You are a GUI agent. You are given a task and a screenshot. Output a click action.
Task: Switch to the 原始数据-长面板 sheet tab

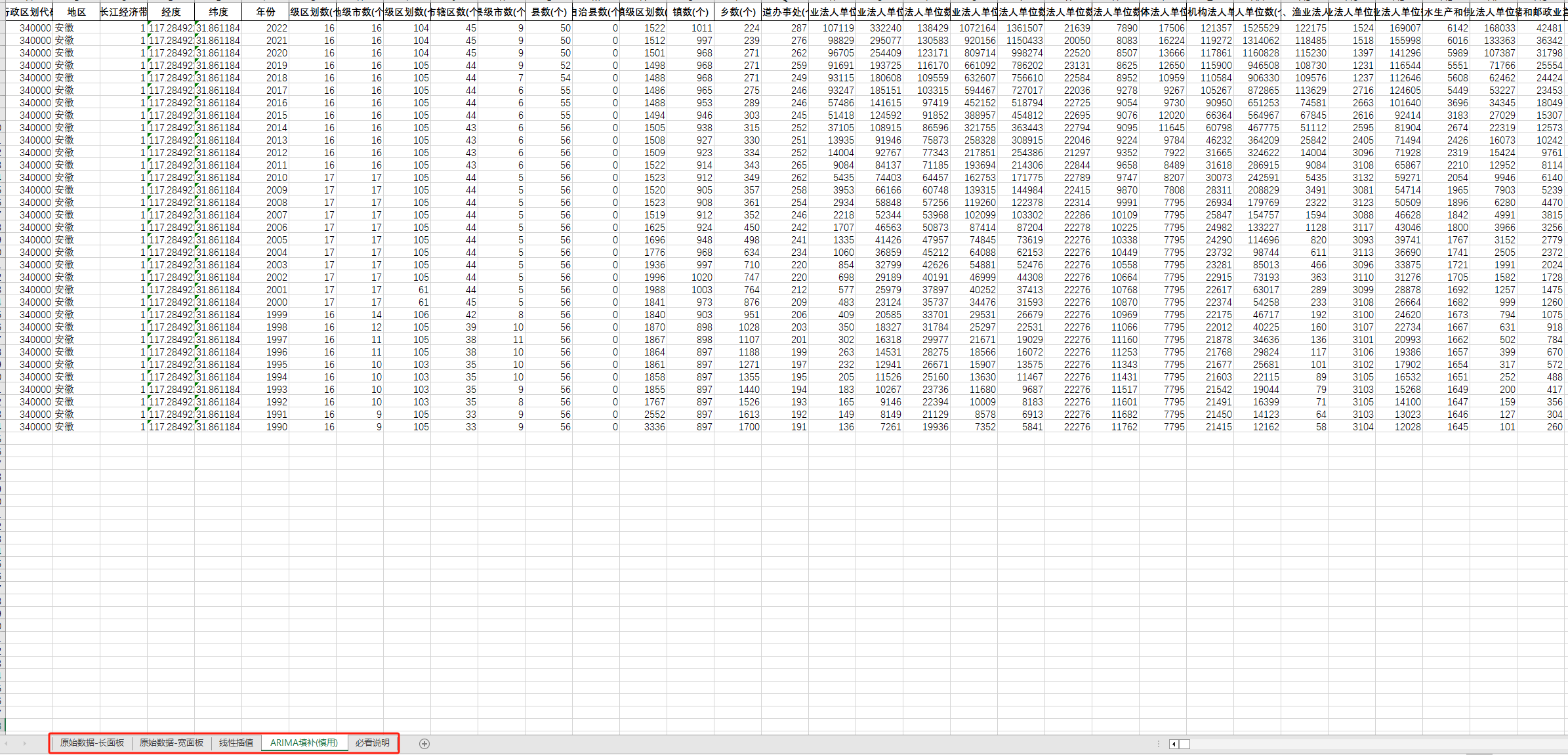pos(92,743)
